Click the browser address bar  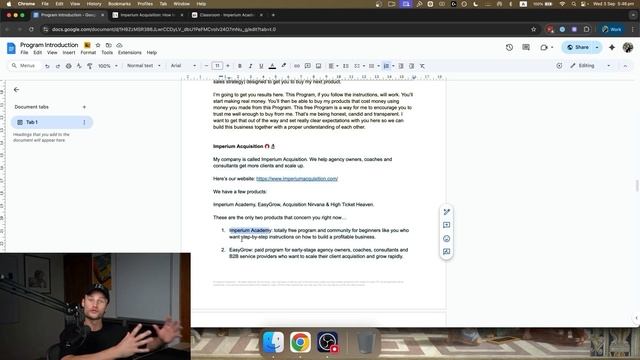point(286,29)
